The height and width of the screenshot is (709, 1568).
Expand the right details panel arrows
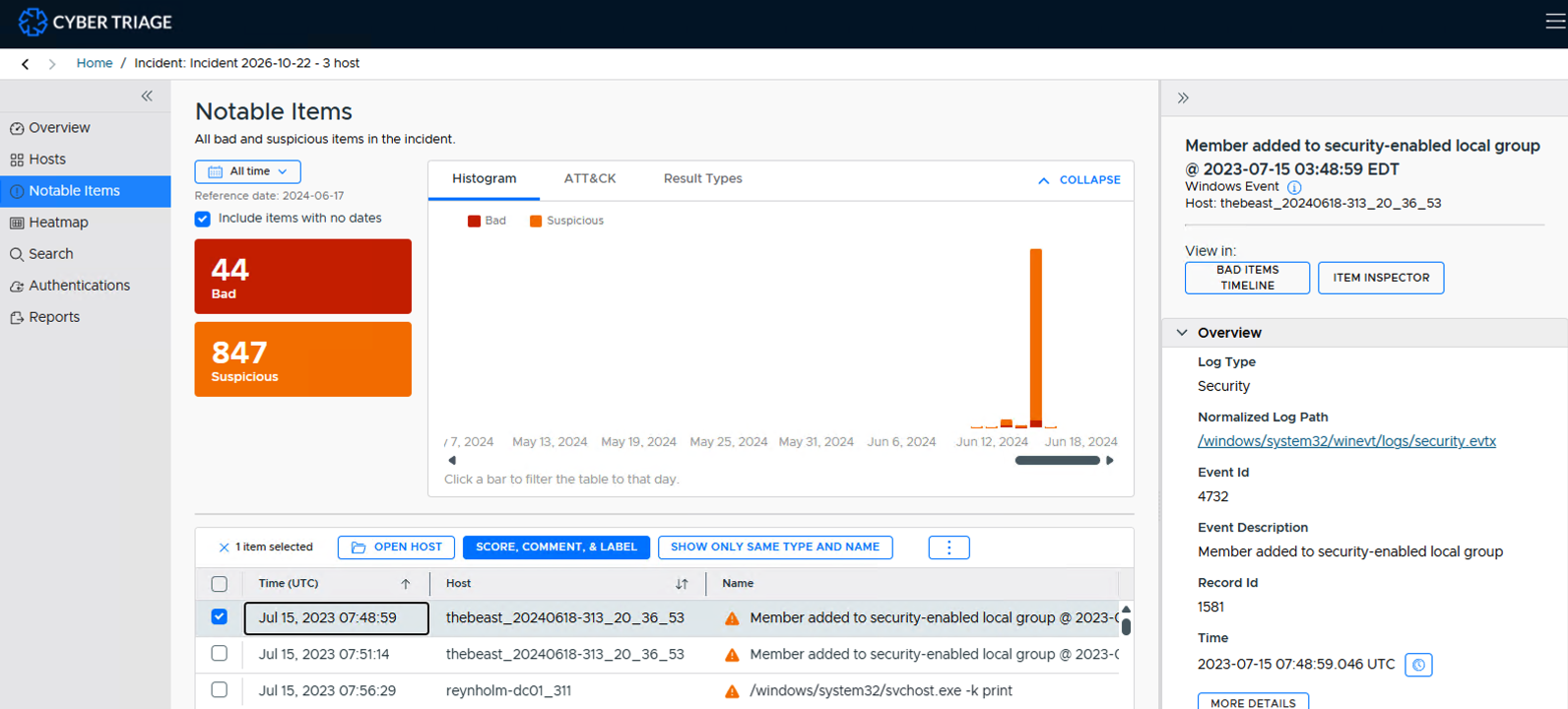[1183, 97]
